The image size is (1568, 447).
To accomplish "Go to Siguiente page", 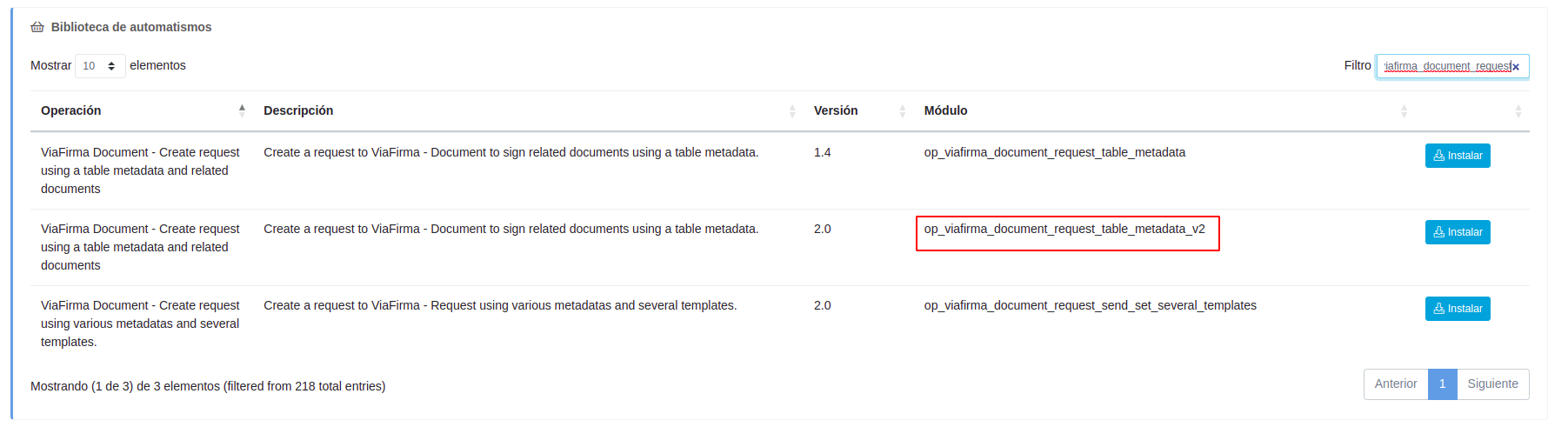I will coord(1492,384).
